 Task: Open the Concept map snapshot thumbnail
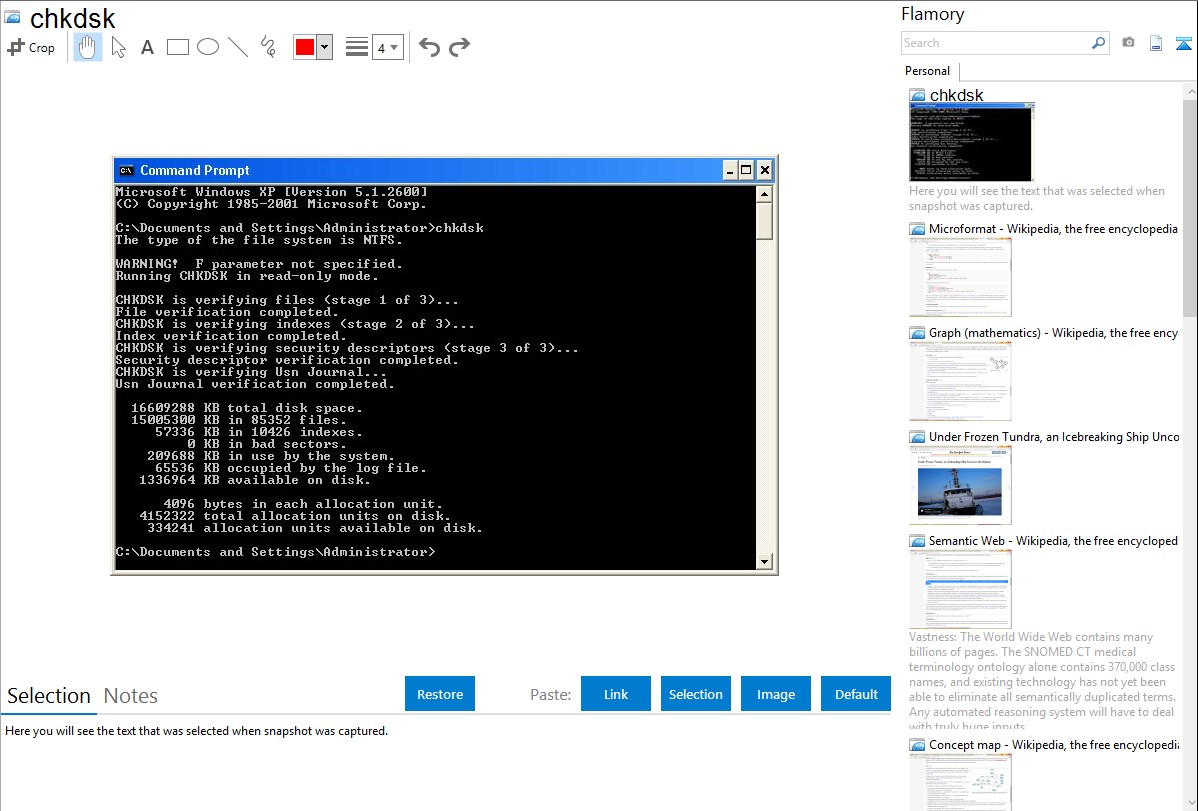click(960, 782)
